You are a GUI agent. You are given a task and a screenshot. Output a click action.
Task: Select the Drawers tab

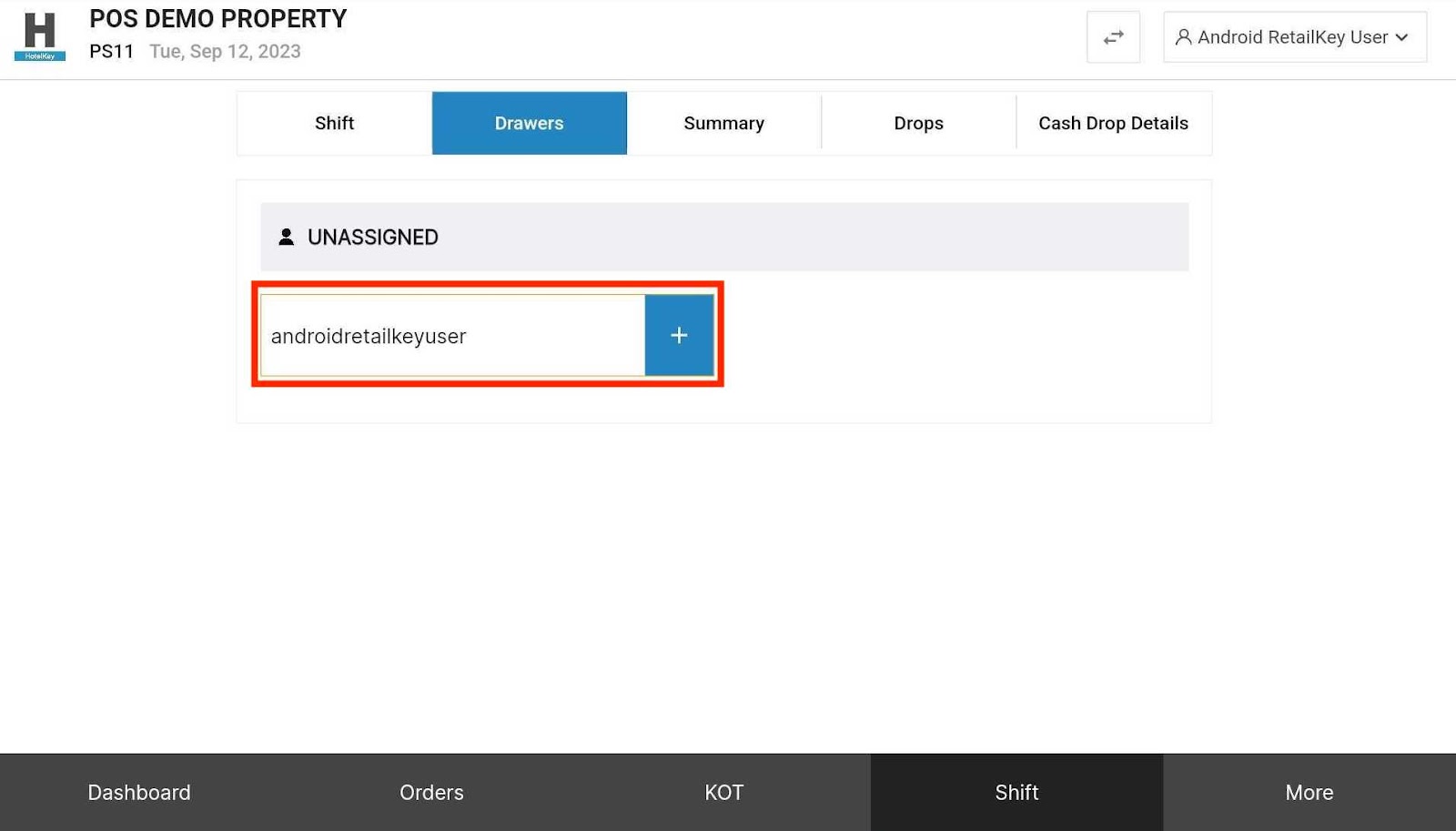(x=529, y=123)
